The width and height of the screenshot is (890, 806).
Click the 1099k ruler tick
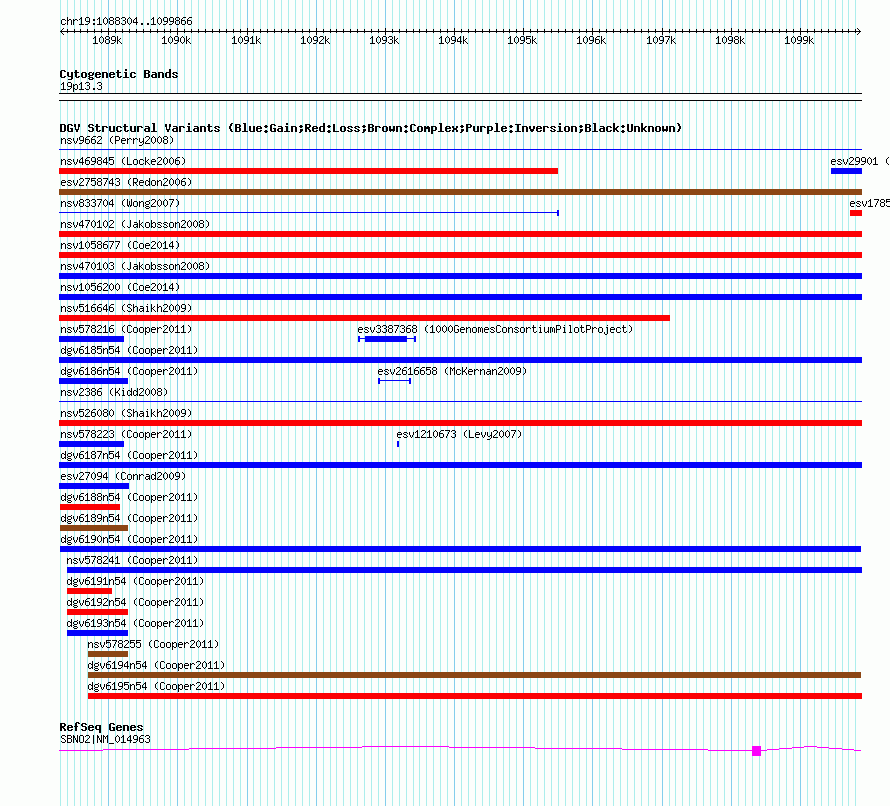click(799, 40)
